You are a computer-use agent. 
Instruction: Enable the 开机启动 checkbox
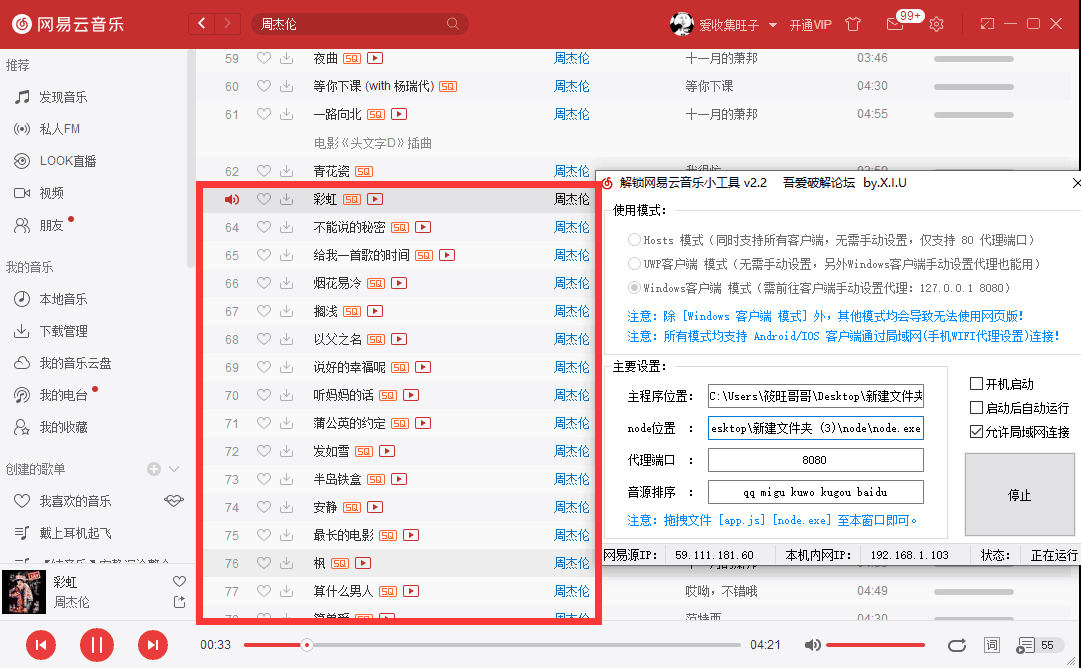[976, 383]
